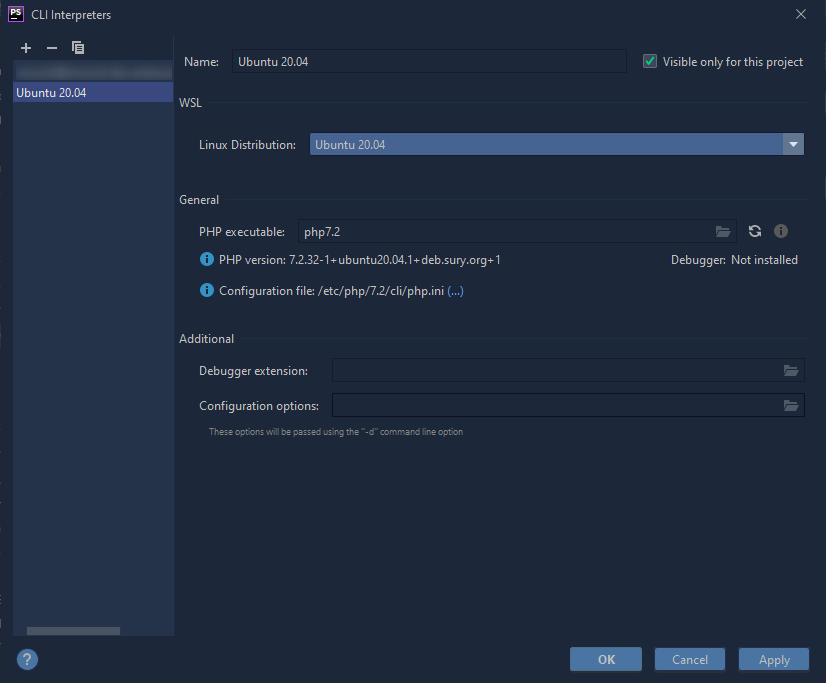826x683 pixels.
Task: Add a new CLI interpreter
Action: 26,48
